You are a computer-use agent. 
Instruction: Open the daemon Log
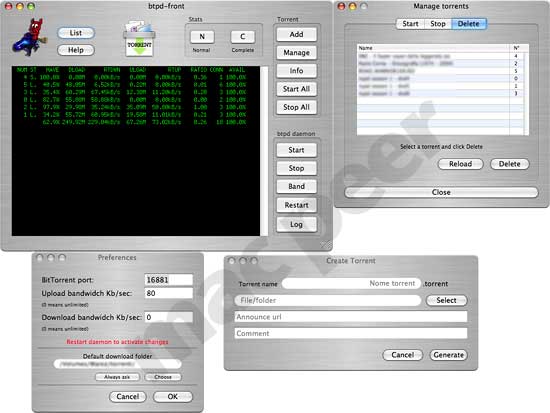(296, 225)
